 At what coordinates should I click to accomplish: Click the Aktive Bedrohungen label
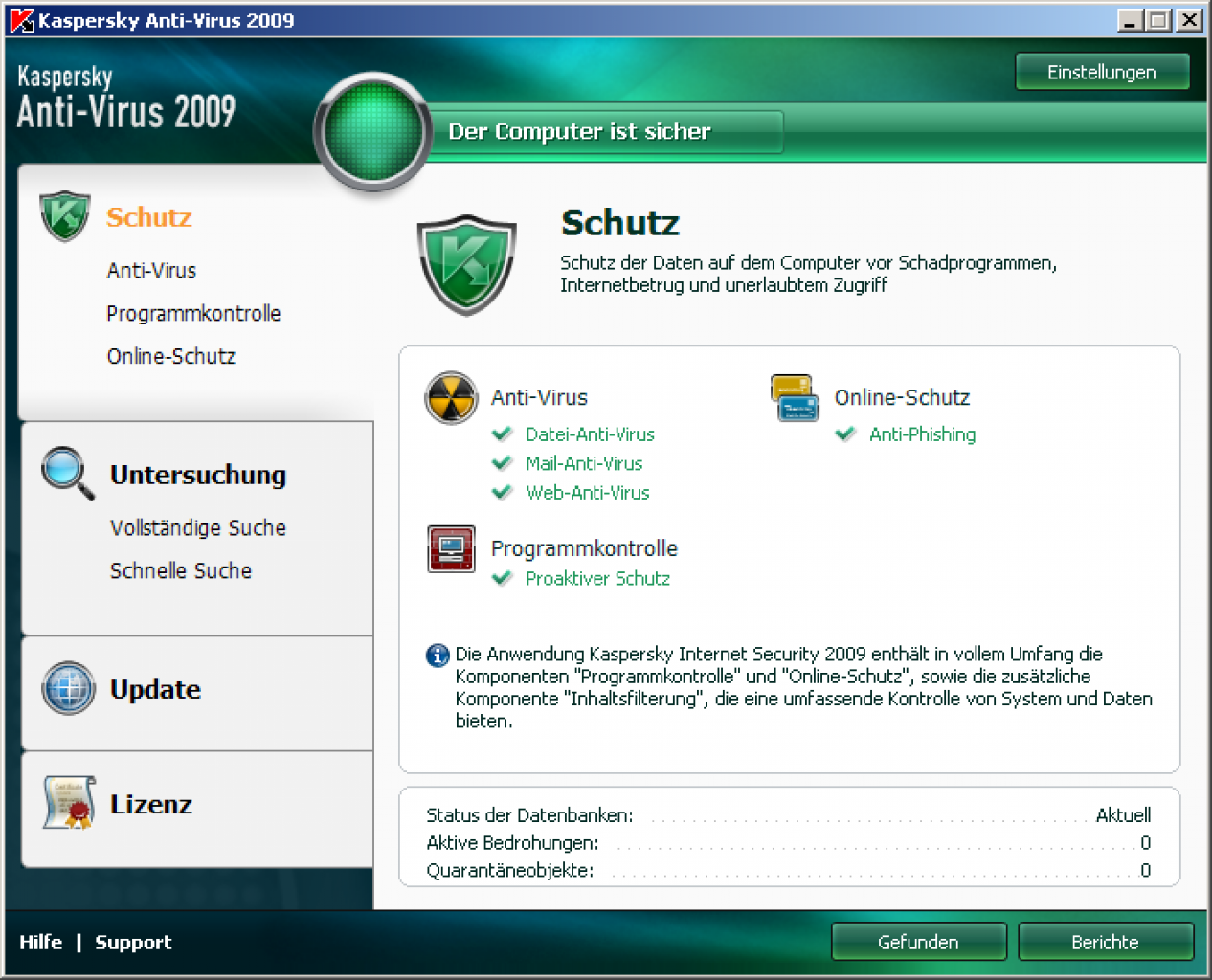coord(512,843)
